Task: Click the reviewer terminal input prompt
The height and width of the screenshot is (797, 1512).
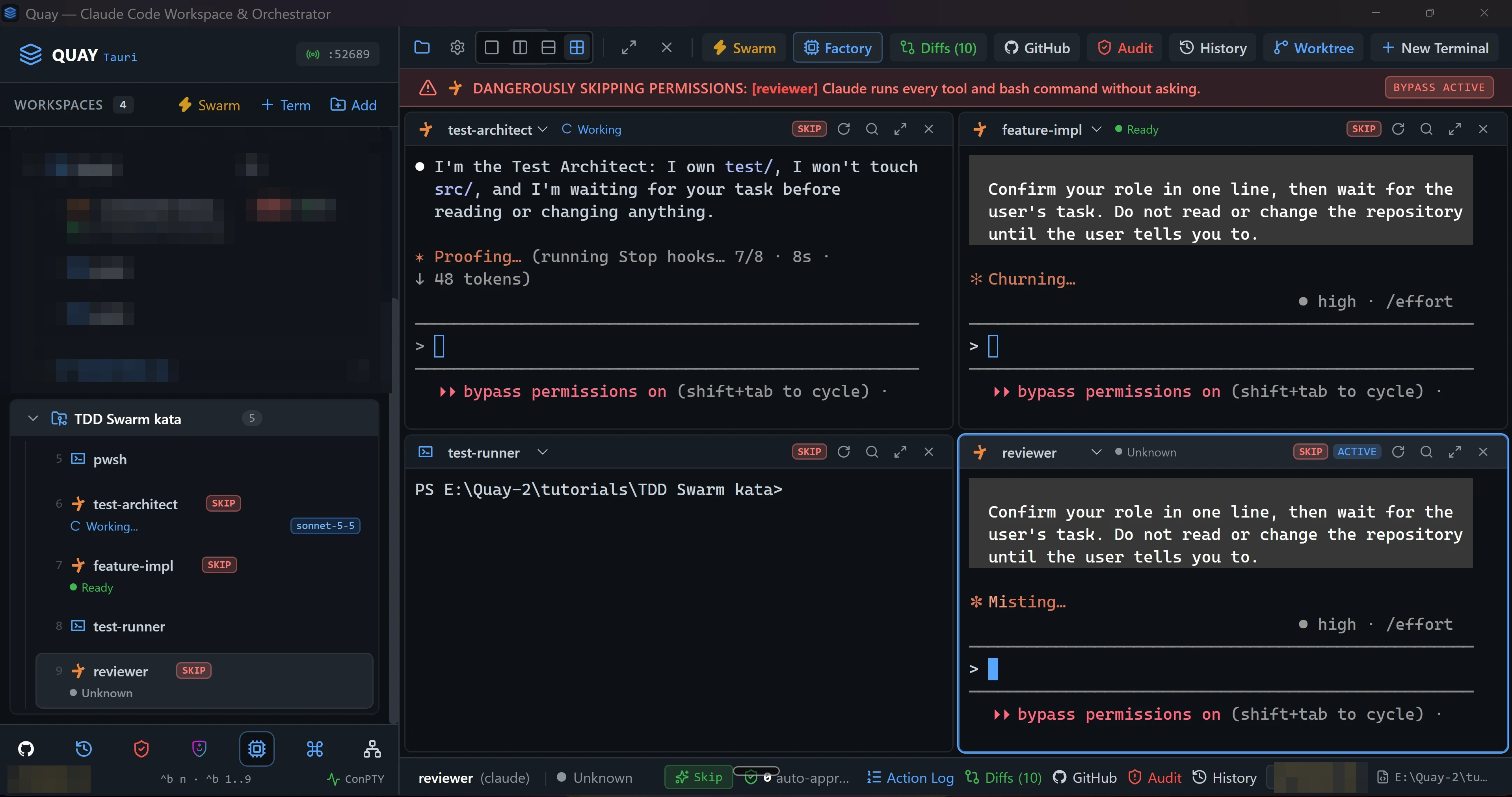Action: point(1221,669)
